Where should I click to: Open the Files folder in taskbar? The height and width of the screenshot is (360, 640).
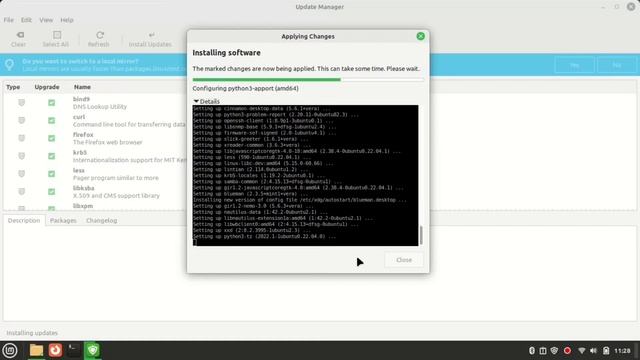click(x=36, y=350)
